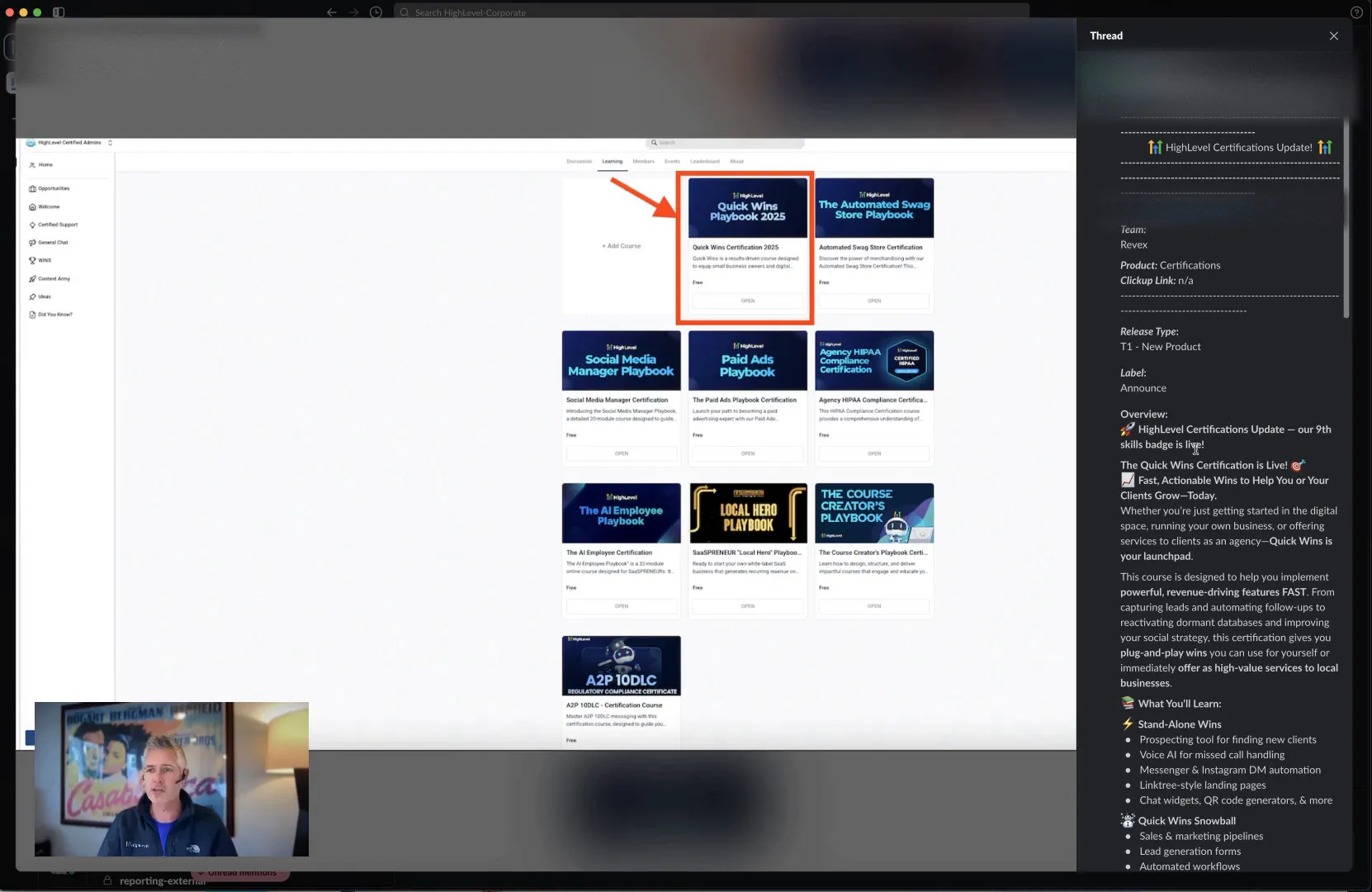Click the Content Army rocket icon
Screen dimensions: 1372x892
(32, 278)
